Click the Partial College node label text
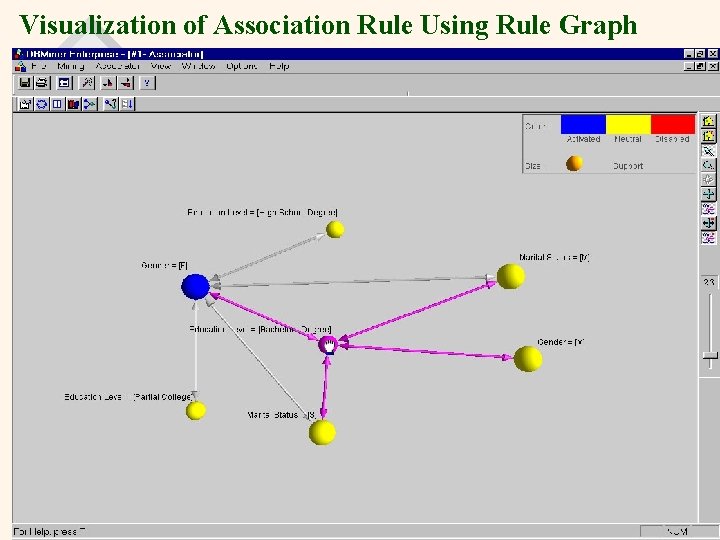The height and width of the screenshot is (540, 720). click(128, 397)
